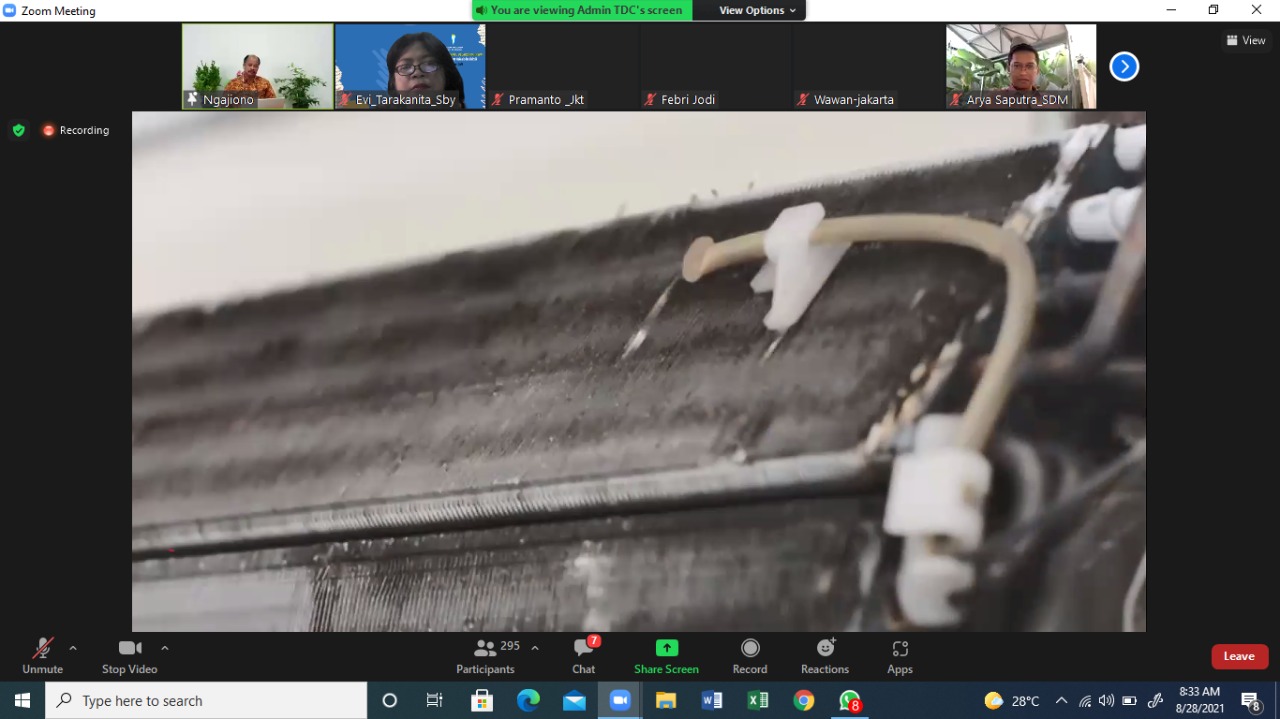Launch Microsoft Store from the taskbar
Viewport: 1280px width, 719px height.
(x=482, y=700)
